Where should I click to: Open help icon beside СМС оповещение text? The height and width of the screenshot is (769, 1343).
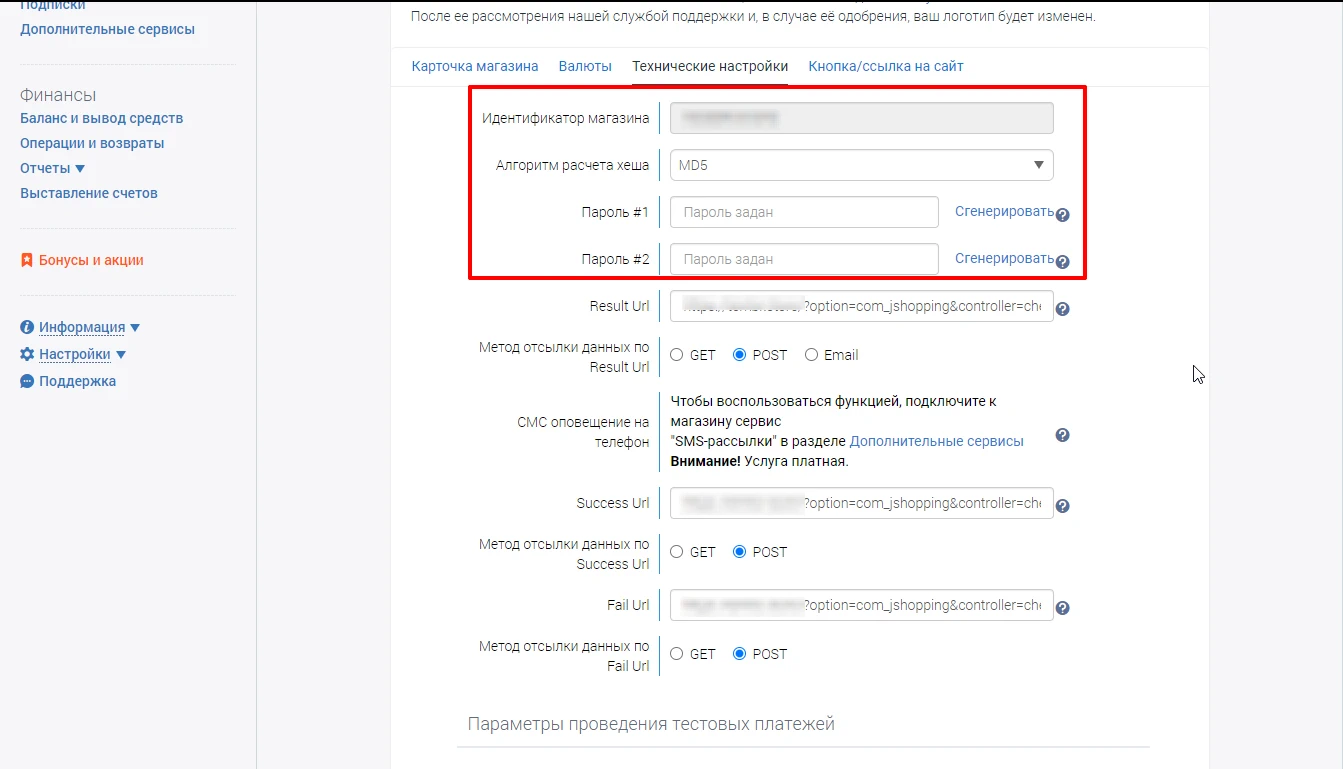tap(1063, 435)
